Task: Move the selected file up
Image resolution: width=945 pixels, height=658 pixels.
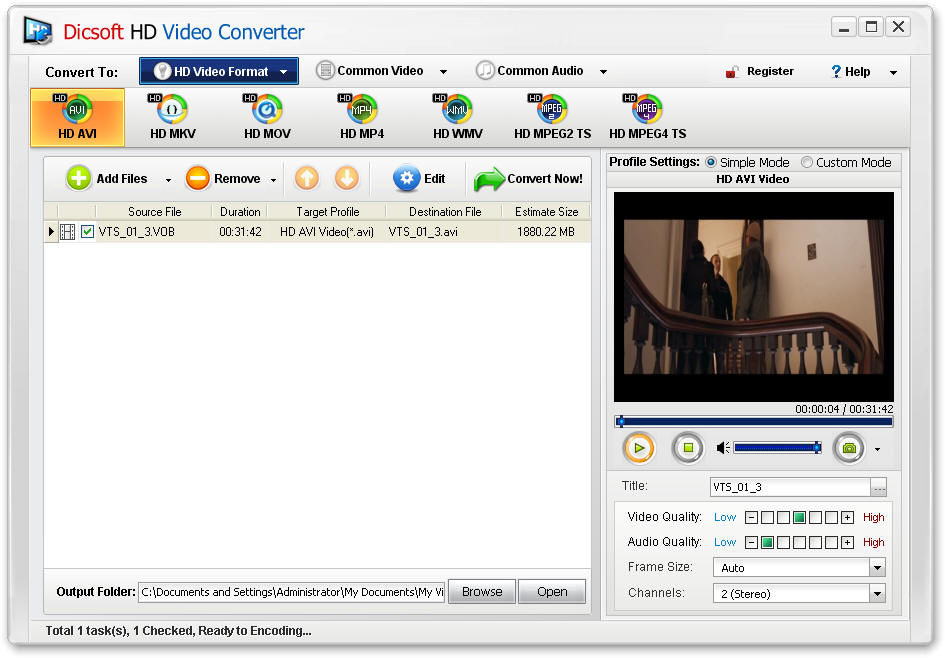Action: tap(307, 178)
